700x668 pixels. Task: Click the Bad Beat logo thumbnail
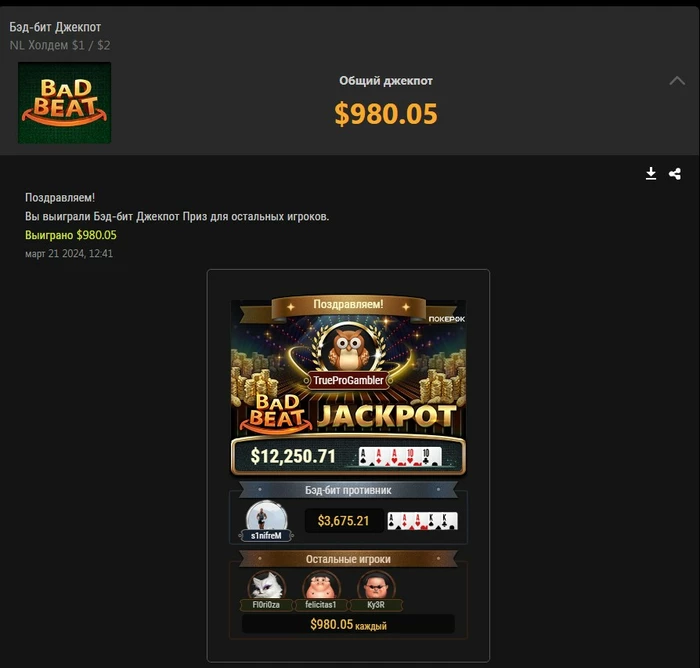[x=64, y=103]
